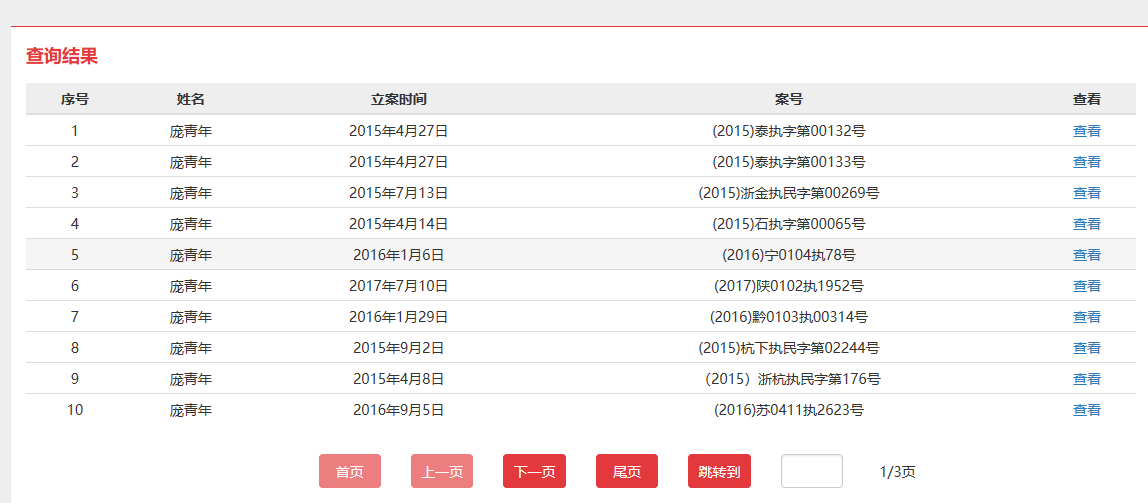
Task: Open 查看 link for case (2015)泰执字第00132号
Action: tap(1086, 132)
